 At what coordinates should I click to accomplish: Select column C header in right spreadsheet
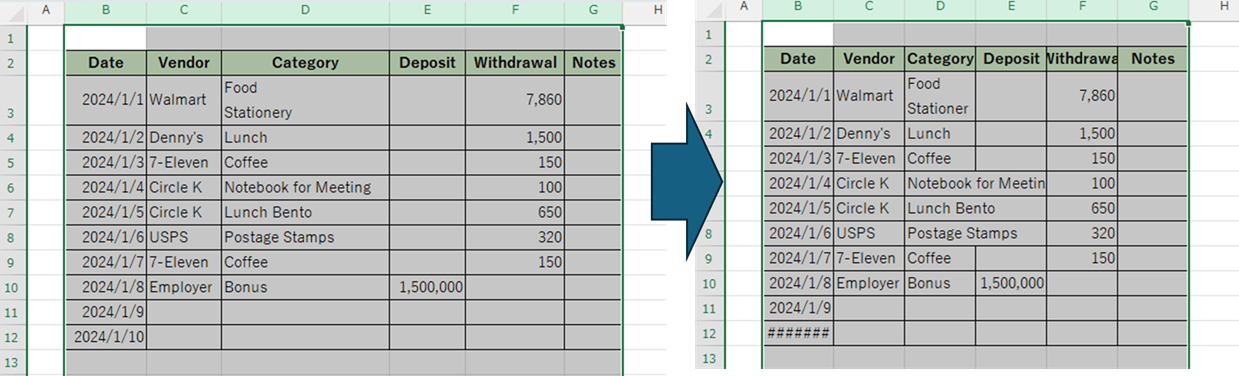(x=869, y=8)
